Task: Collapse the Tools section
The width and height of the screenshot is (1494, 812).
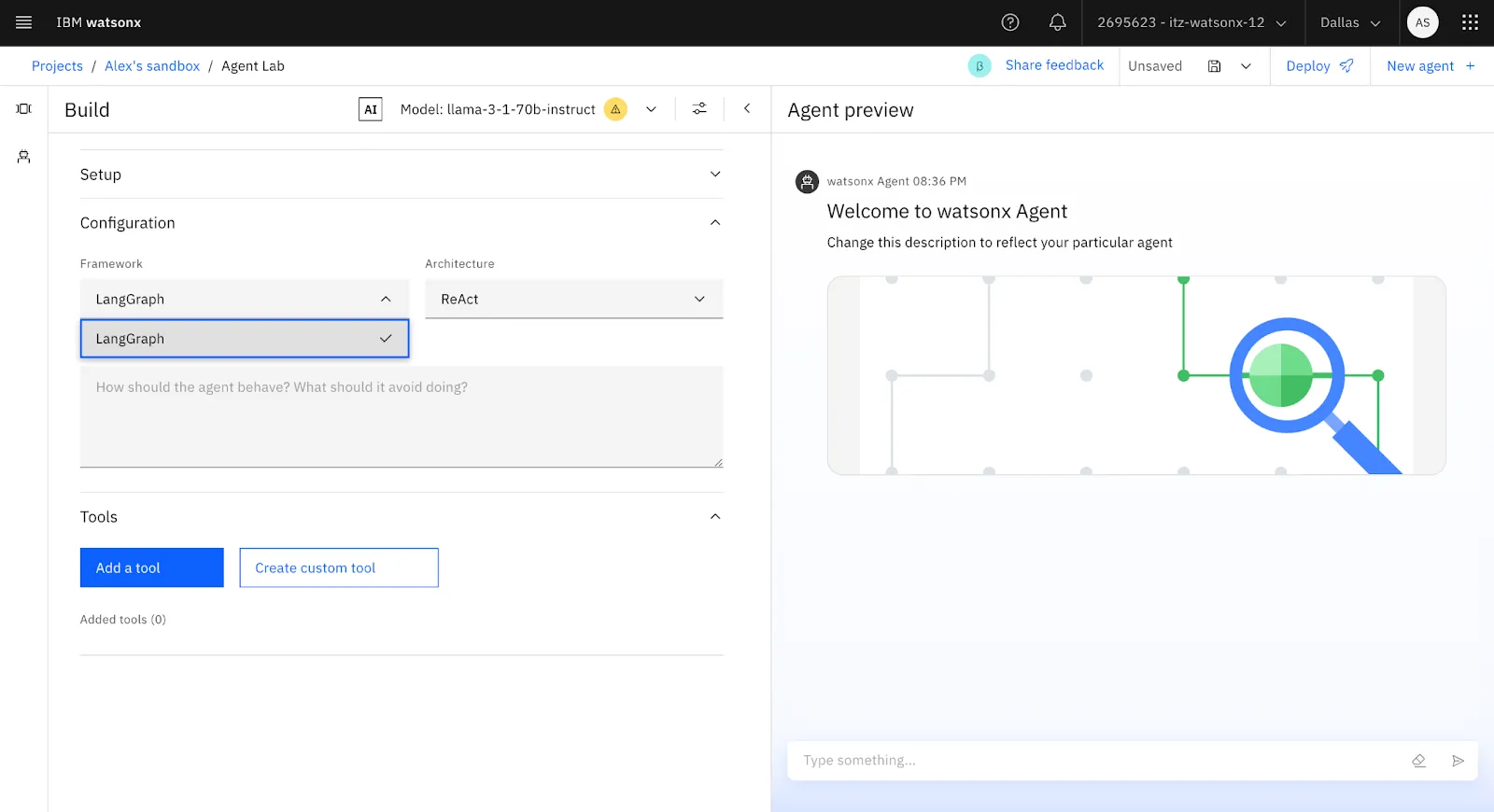Action: tap(402, 517)
